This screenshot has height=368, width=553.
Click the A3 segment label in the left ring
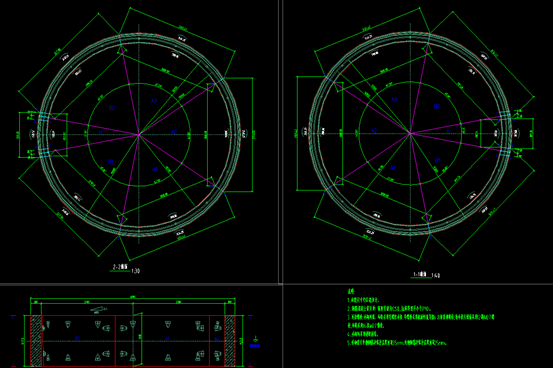click(x=154, y=101)
